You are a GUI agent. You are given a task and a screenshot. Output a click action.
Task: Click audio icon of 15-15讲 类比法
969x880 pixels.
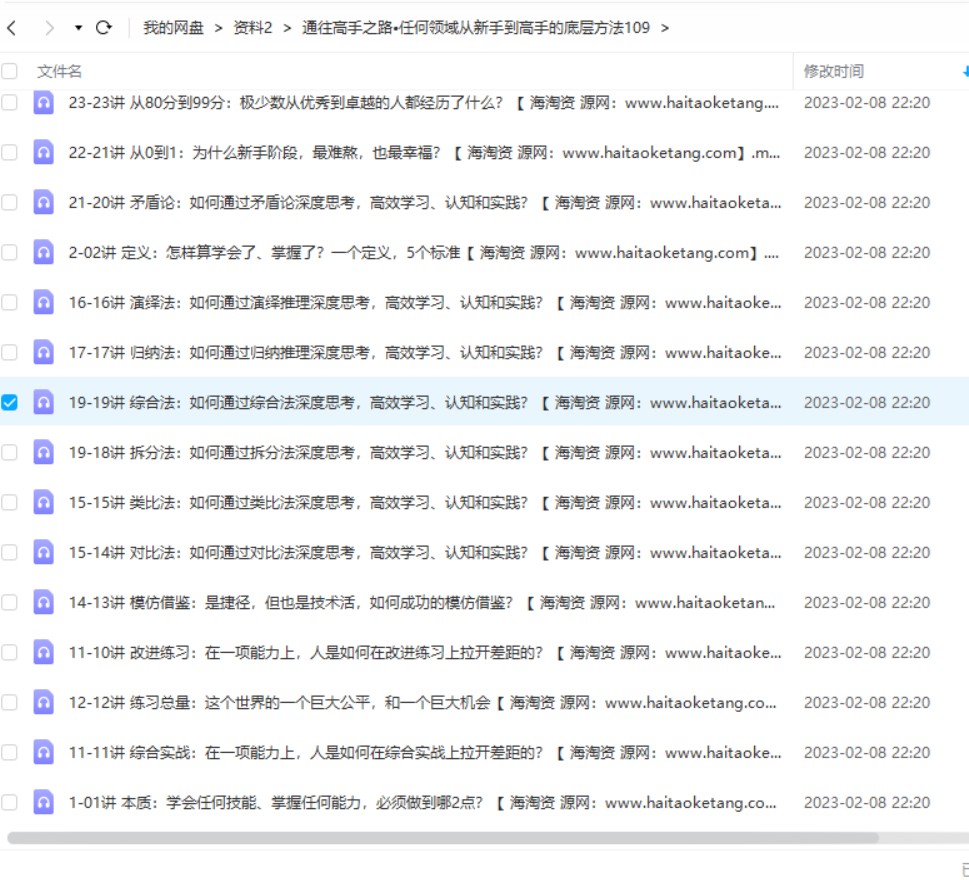tap(43, 502)
